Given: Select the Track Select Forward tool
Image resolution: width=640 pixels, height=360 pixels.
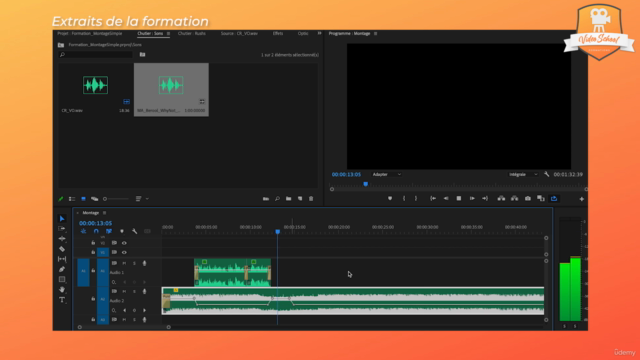Looking at the screenshot, I should [62, 229].
